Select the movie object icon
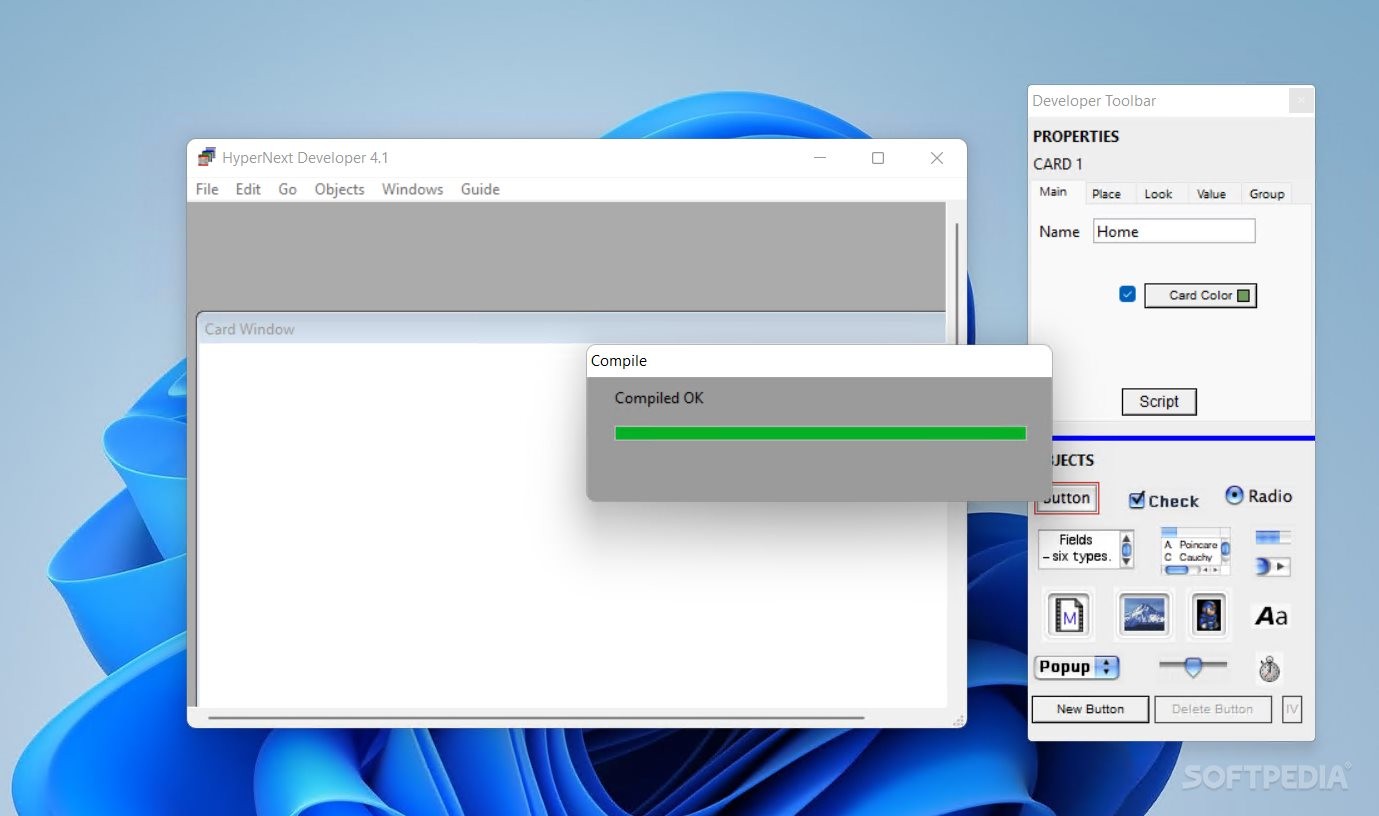Image resolution: width=1379 pixels, height=816 pixels. click(1068, 614)
